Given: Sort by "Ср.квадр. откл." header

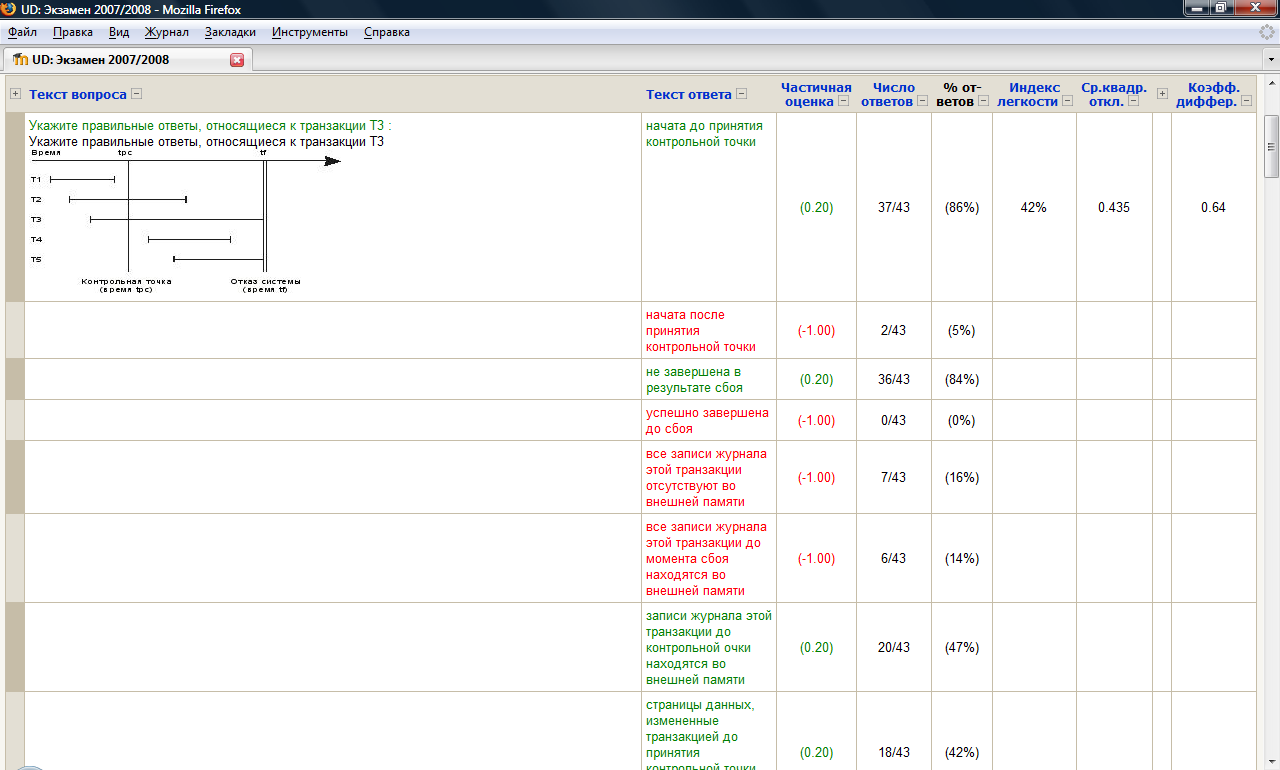Looking at the screenshot, I should coord(1114,94).
